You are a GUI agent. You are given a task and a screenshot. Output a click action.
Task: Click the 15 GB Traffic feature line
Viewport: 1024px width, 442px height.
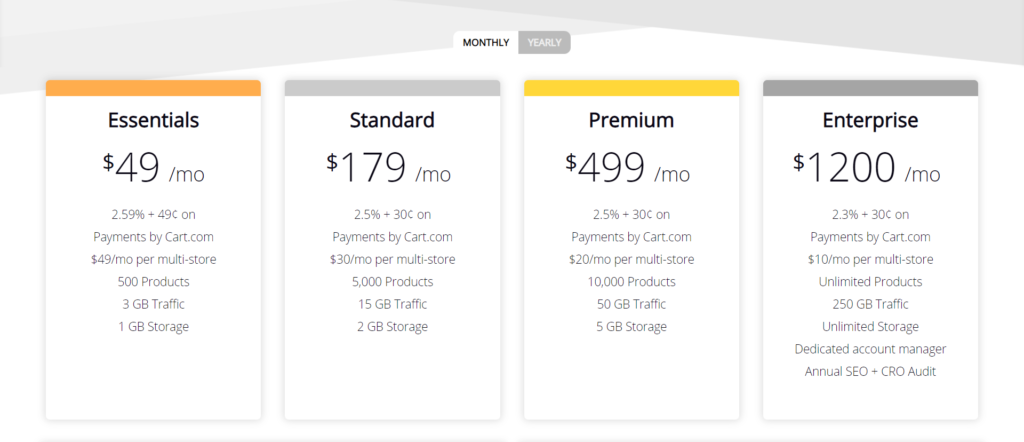pos(392,304)
